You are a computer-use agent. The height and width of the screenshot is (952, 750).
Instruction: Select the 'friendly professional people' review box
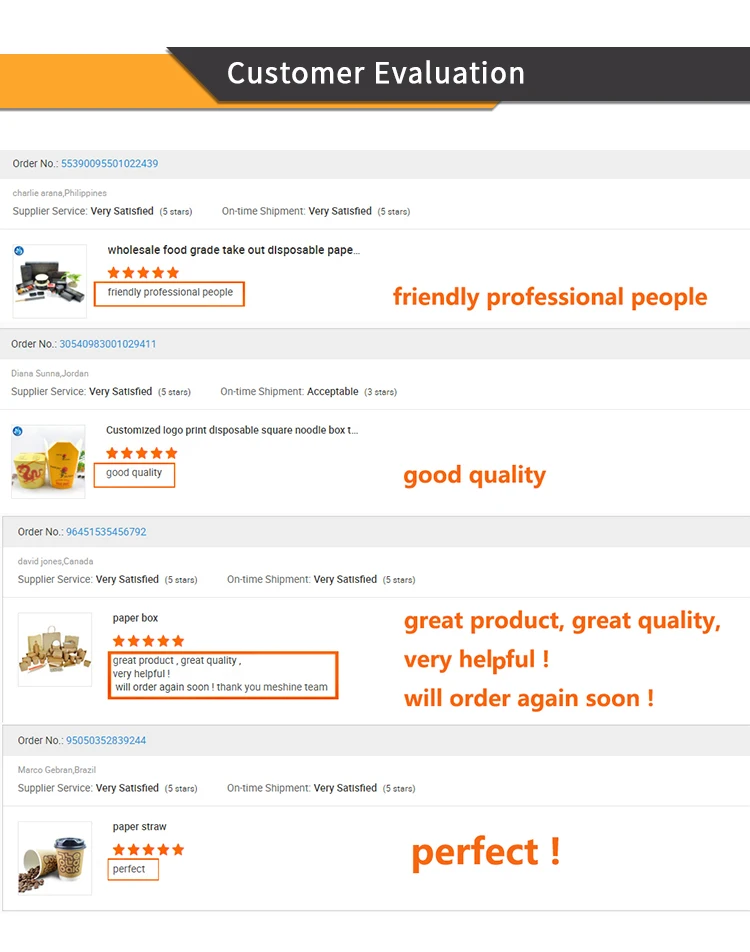[x=169, y=293]
